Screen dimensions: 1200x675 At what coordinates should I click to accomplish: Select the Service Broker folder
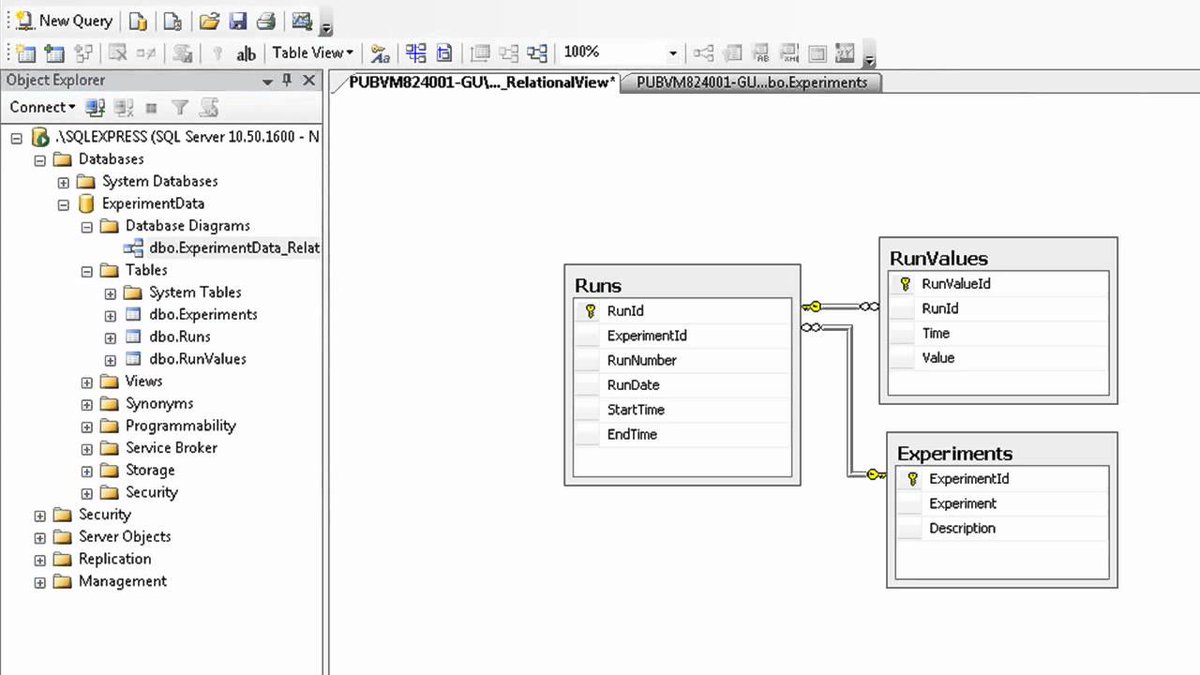tap(172, 448)
